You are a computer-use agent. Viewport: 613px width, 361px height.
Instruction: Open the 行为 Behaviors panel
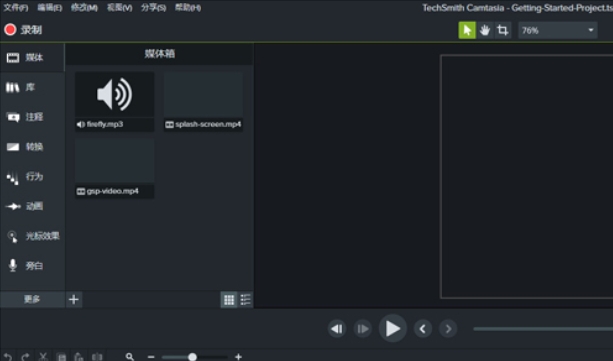coord(32,177)
